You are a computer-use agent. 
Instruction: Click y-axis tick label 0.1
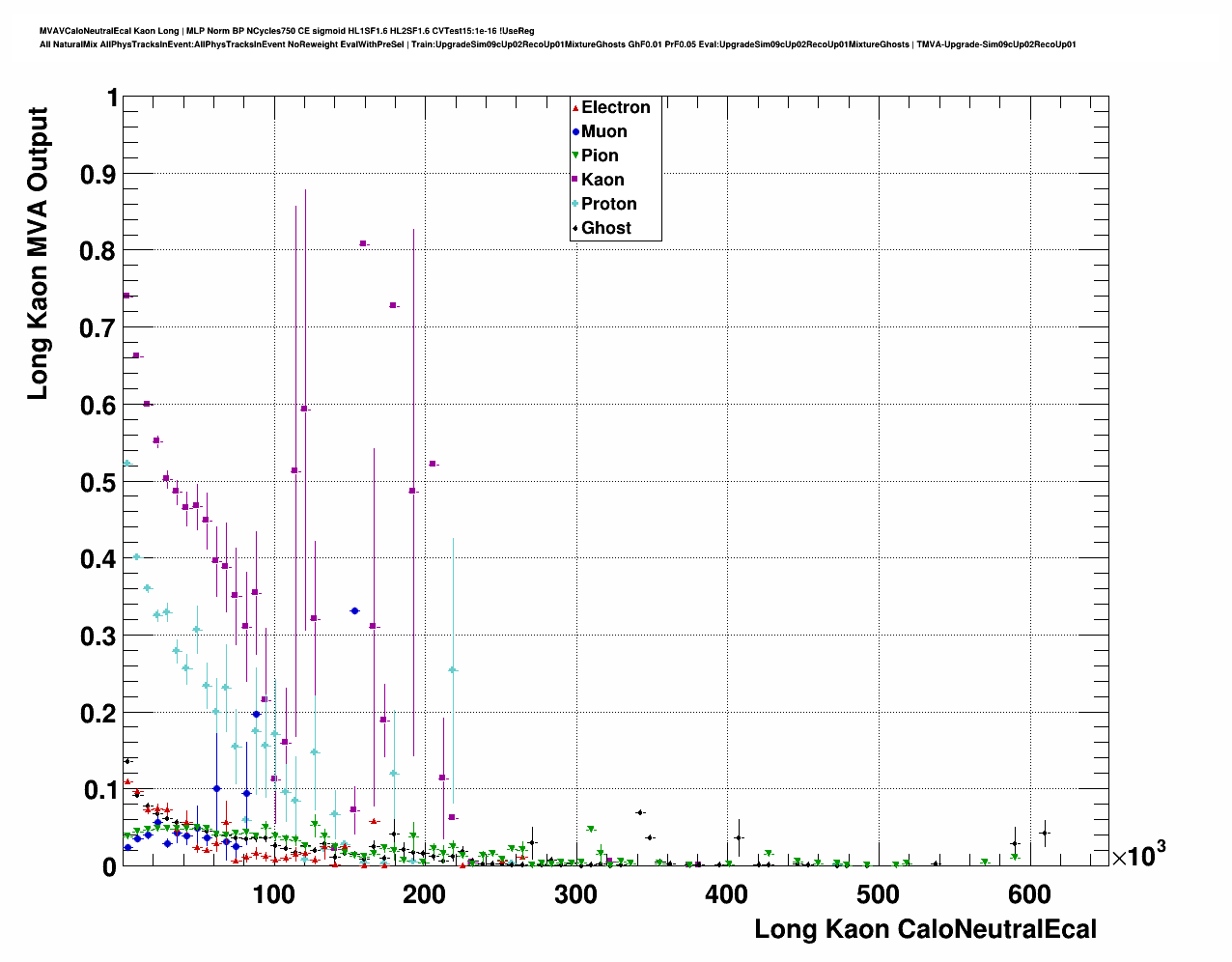coord(99,790)
